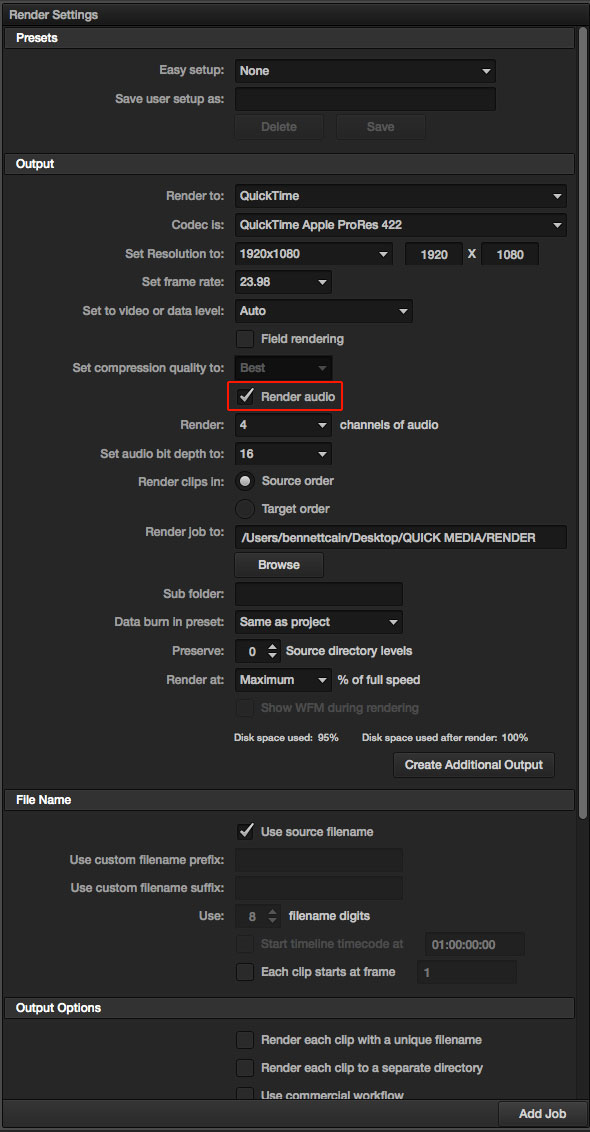
Task: Click the 'channels of audio' label
Action: click(x=389, y=425)
